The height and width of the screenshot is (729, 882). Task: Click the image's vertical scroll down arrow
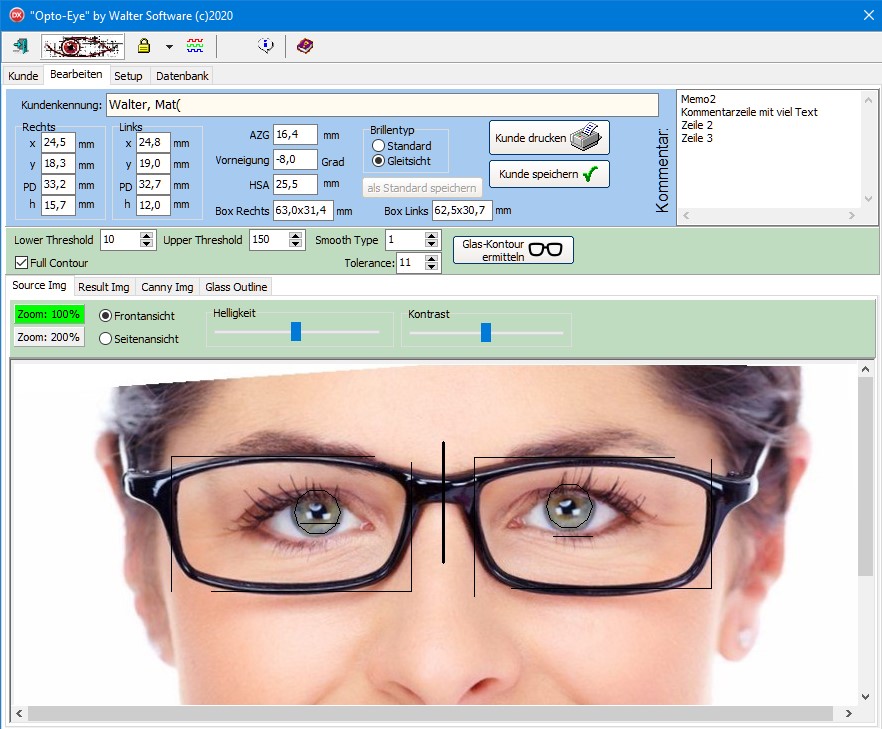click(865, 697)
